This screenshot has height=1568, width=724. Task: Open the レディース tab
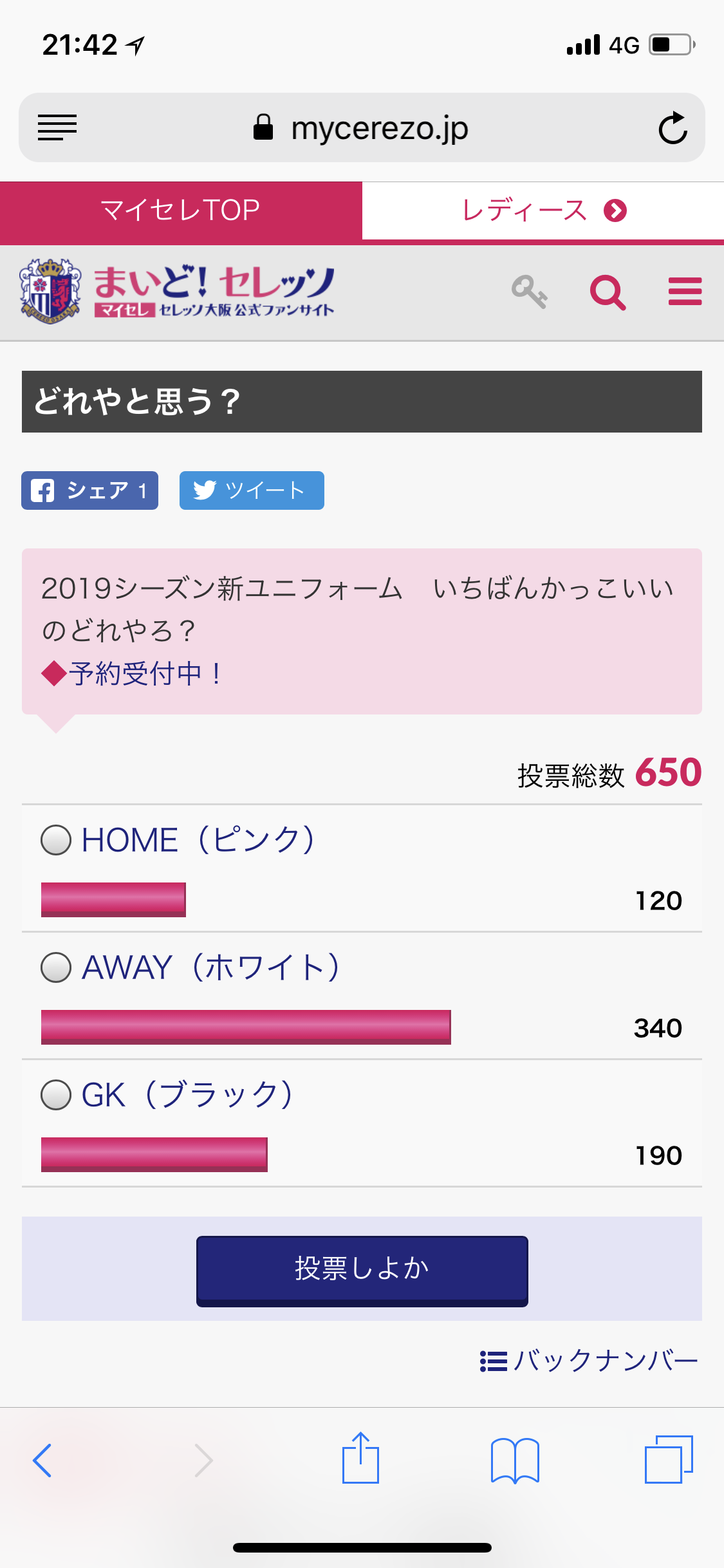click(543, 210)
